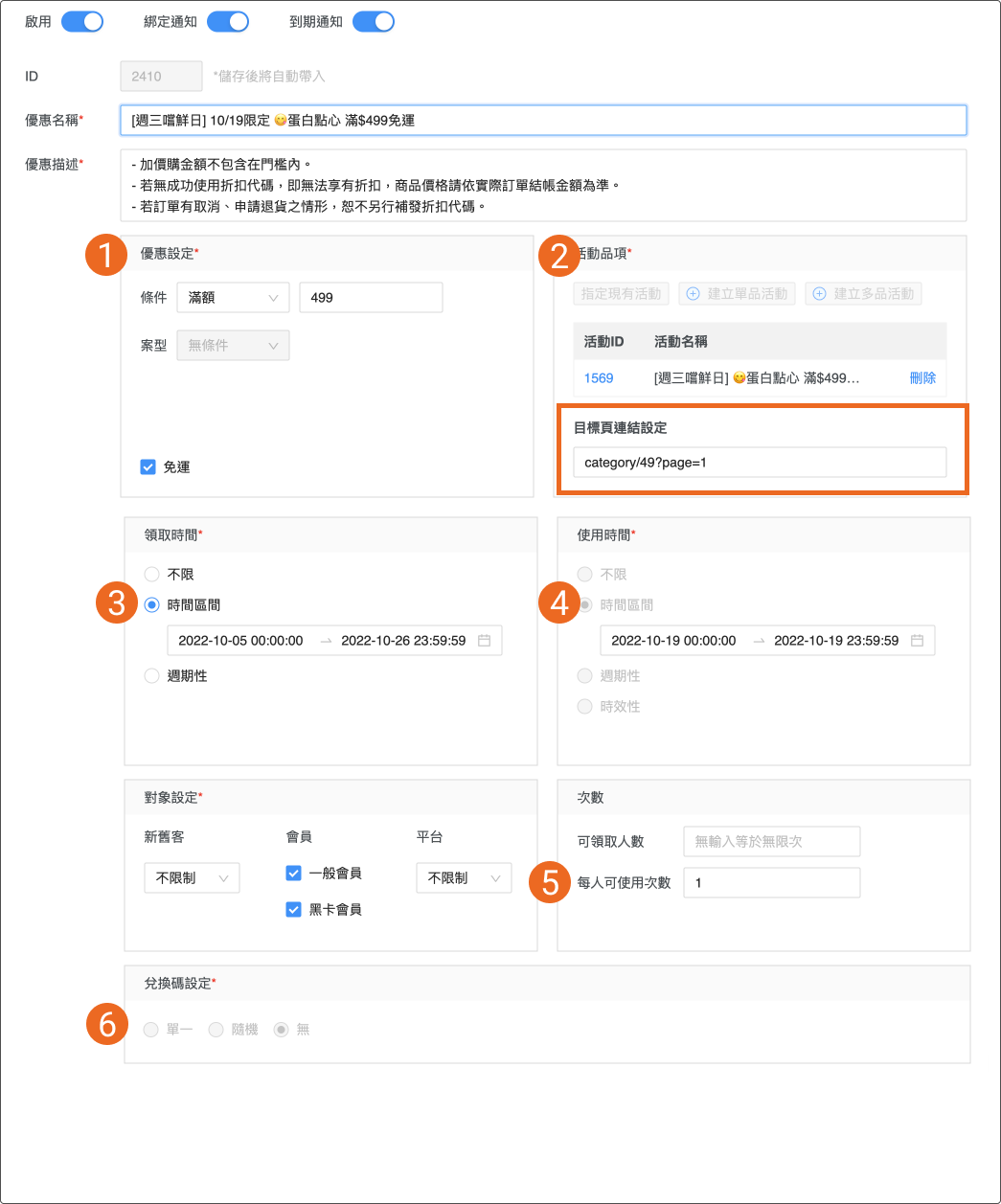Uncheck the 黑卡會員 checkbox
The width and height of the screenshot is (1001, 1204).
294,910
